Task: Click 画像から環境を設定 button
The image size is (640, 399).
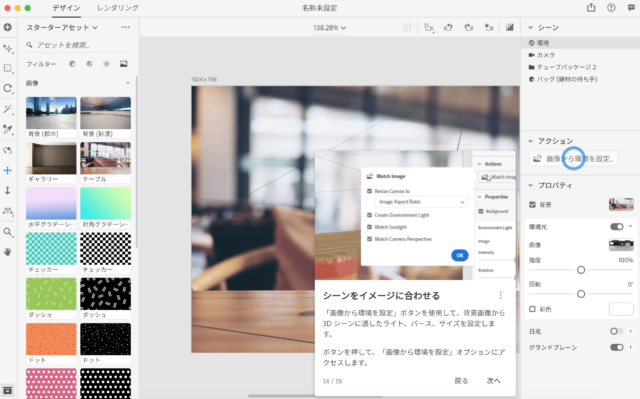Action: tap(573, 158)
